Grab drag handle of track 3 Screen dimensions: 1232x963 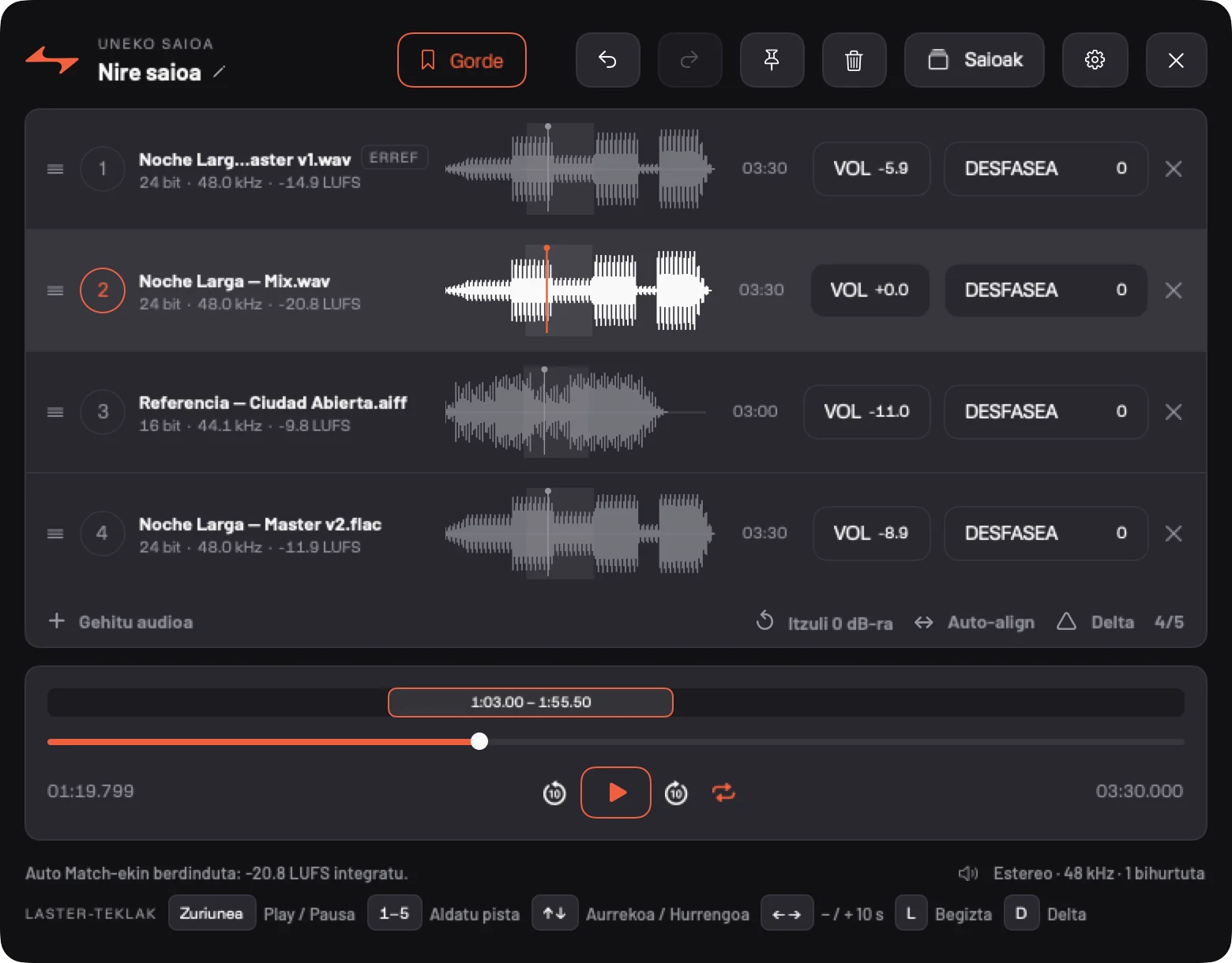55,412
